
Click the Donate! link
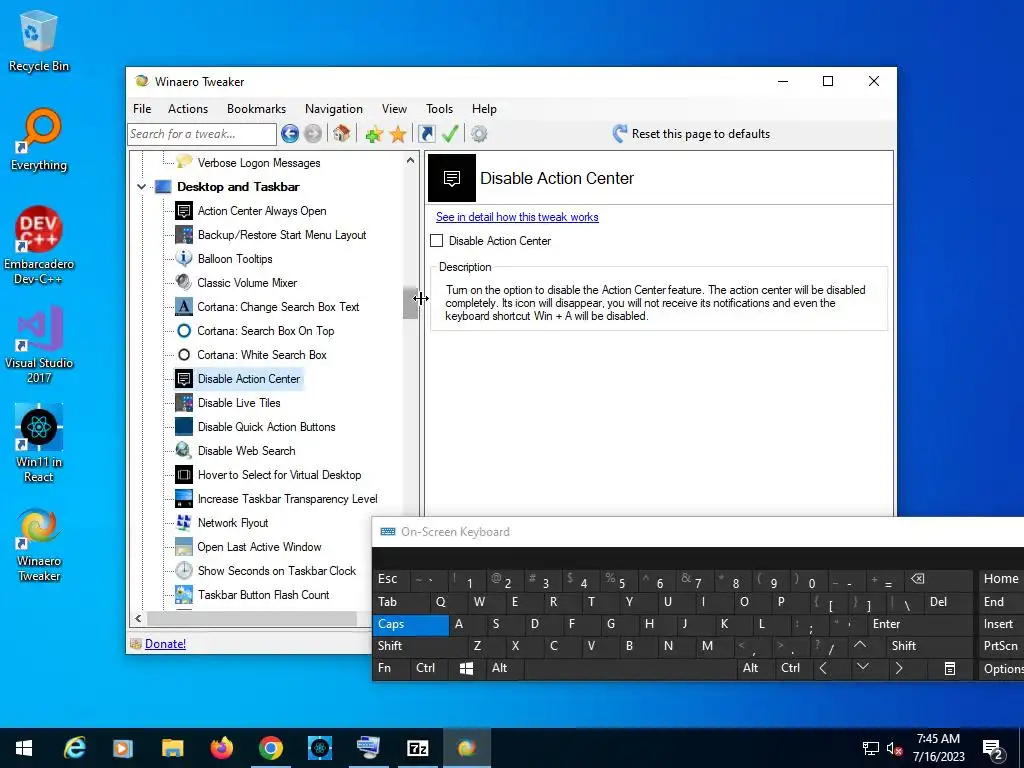pos(165,644)
